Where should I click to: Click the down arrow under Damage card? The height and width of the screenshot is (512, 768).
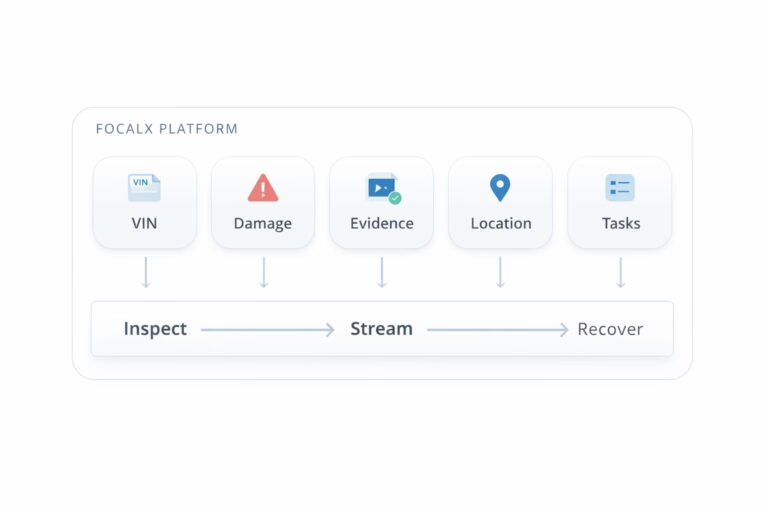(x=264, y=272)
